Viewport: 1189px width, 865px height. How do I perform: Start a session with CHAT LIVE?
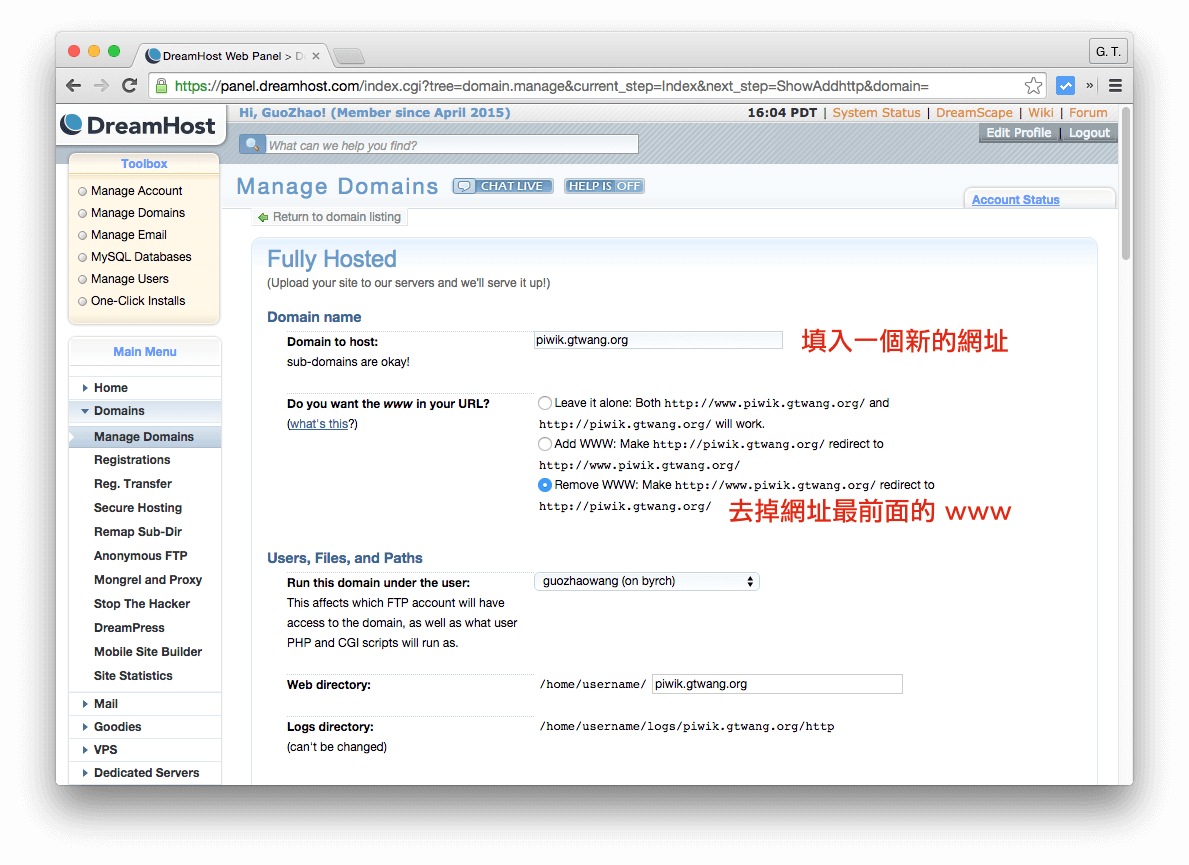coord(502,186)
